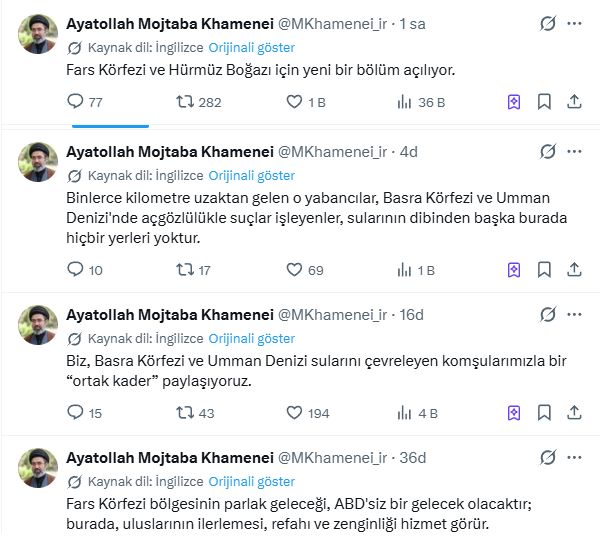Like the 'ortak kader' tweet with 194 likes

295,413
